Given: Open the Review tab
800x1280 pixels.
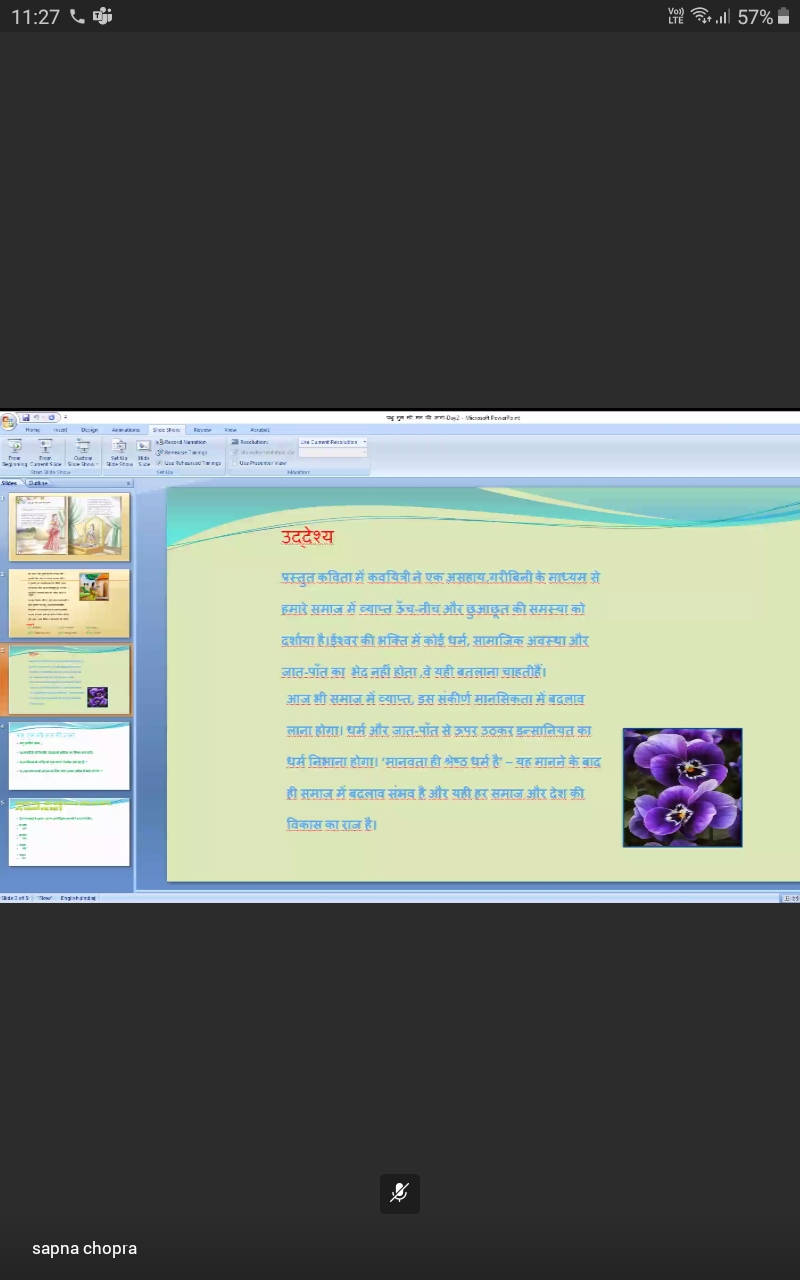Looking at the screenshot, I should 202,430.
